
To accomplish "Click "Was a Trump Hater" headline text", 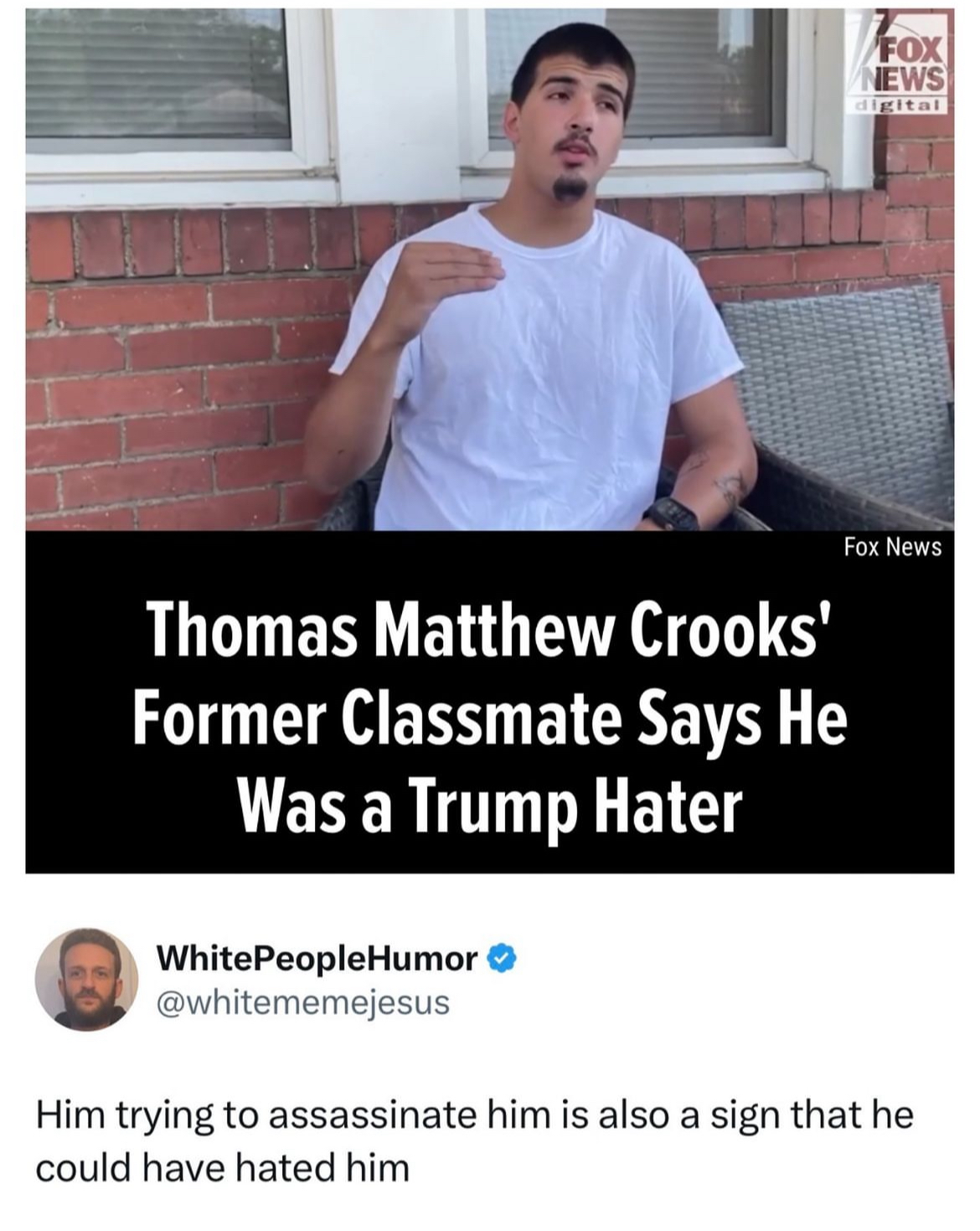I will tap(489, 808).
